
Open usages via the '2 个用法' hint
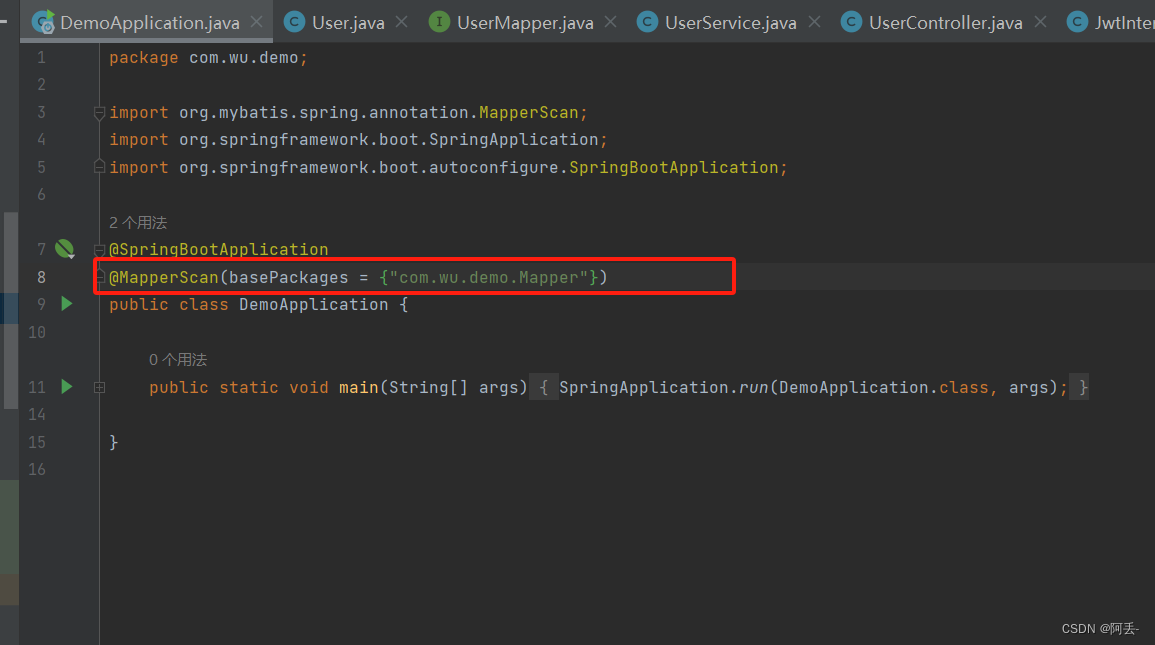coord(136,222)
